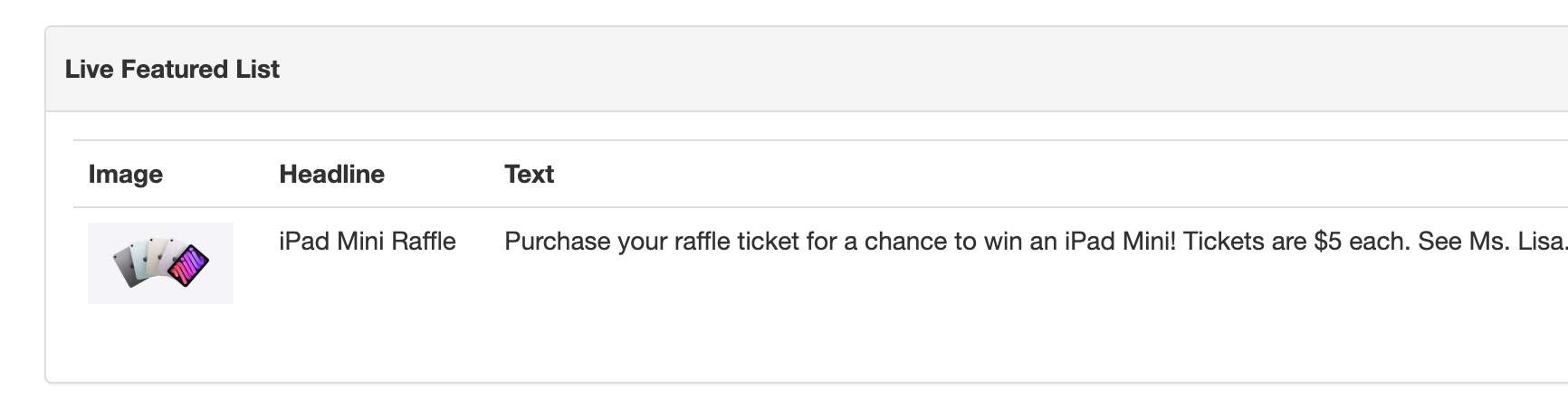The width and height of the screenshot is (1568, 418).
Task: Select the iPad Mini Raffle headline
Action: pos(368,242)
